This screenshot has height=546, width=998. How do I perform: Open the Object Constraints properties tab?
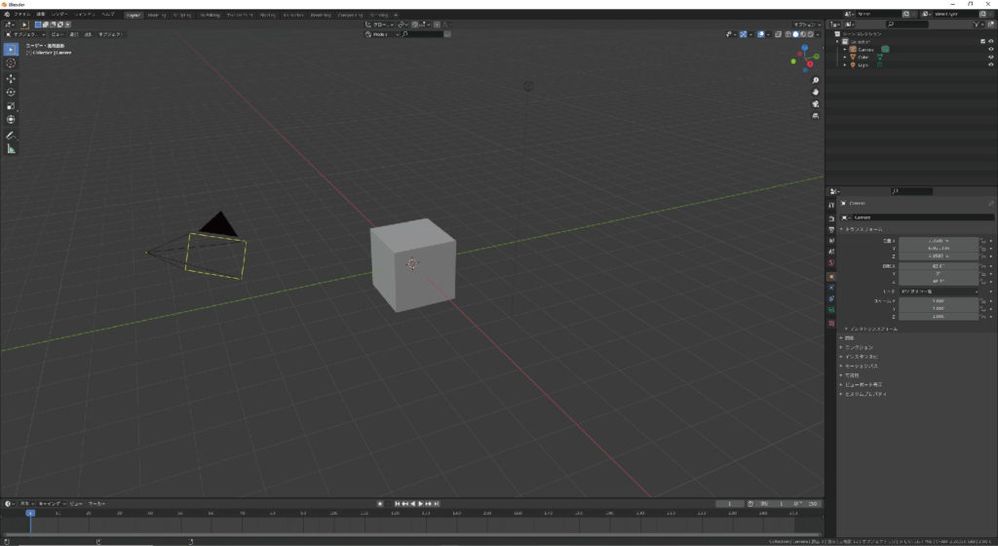point(831,298)
